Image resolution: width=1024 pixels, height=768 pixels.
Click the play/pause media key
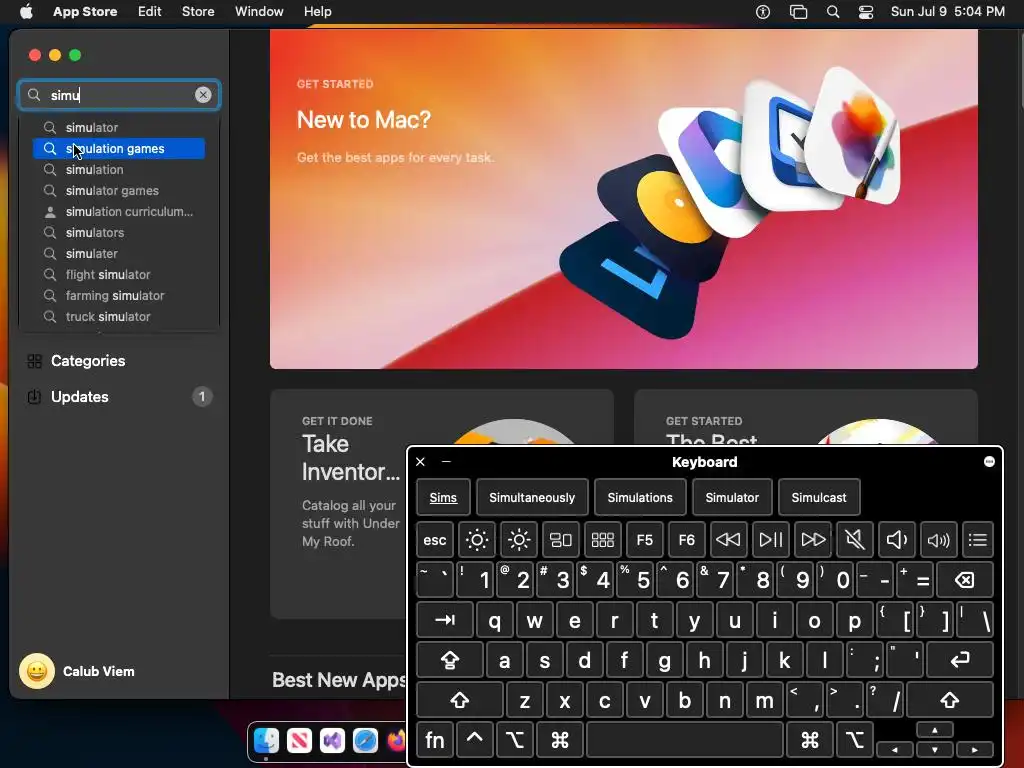point(771,539)
